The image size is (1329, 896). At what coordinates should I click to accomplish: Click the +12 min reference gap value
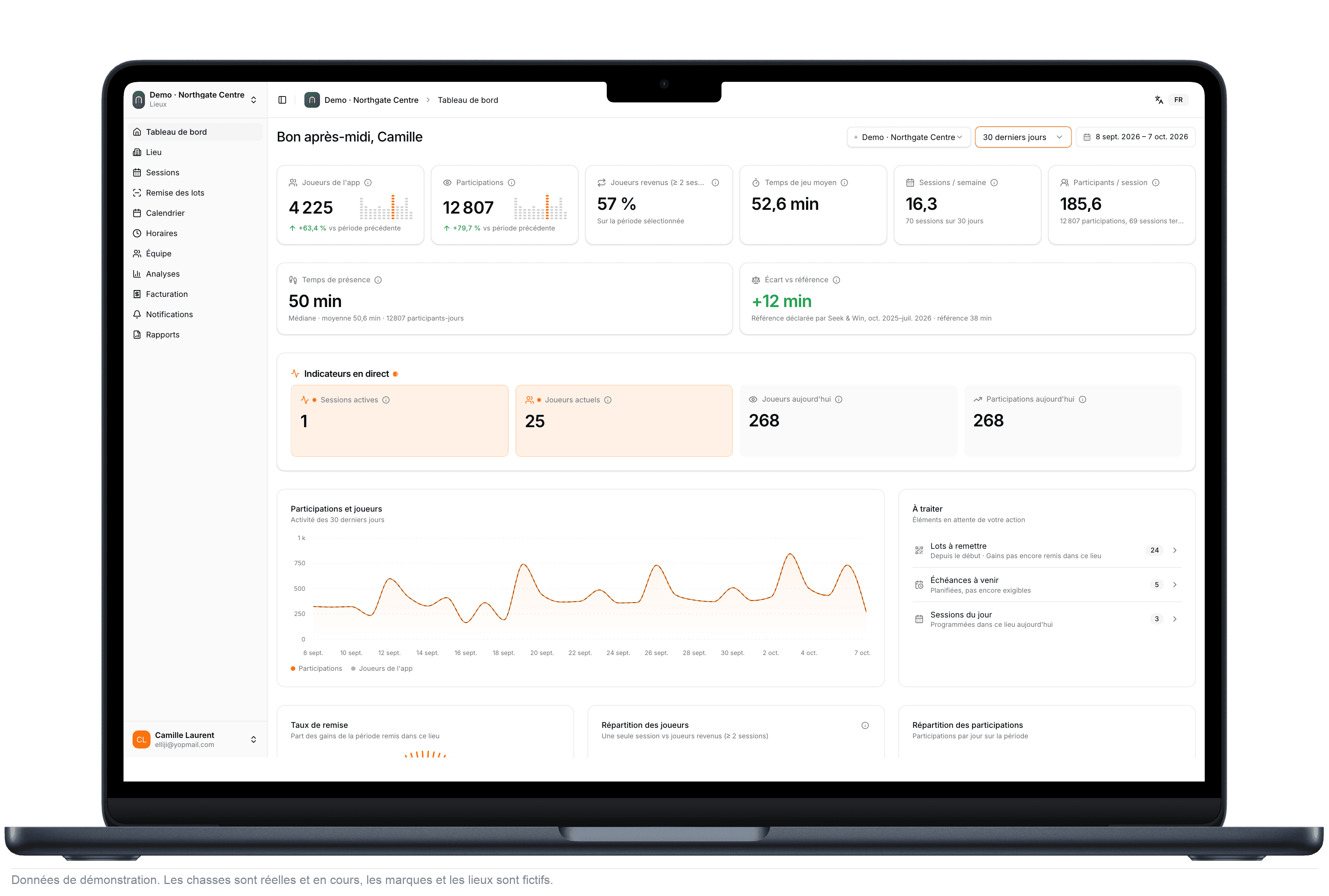(781, 302)
